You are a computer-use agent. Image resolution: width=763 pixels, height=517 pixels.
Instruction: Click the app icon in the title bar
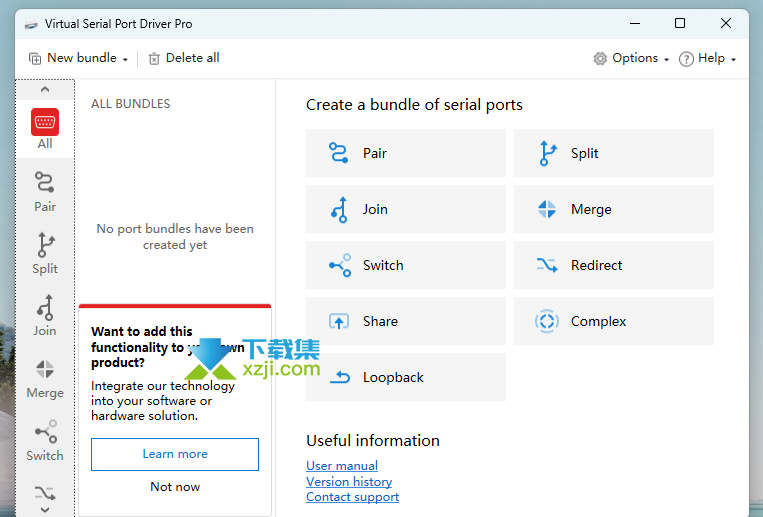[31, 24]
